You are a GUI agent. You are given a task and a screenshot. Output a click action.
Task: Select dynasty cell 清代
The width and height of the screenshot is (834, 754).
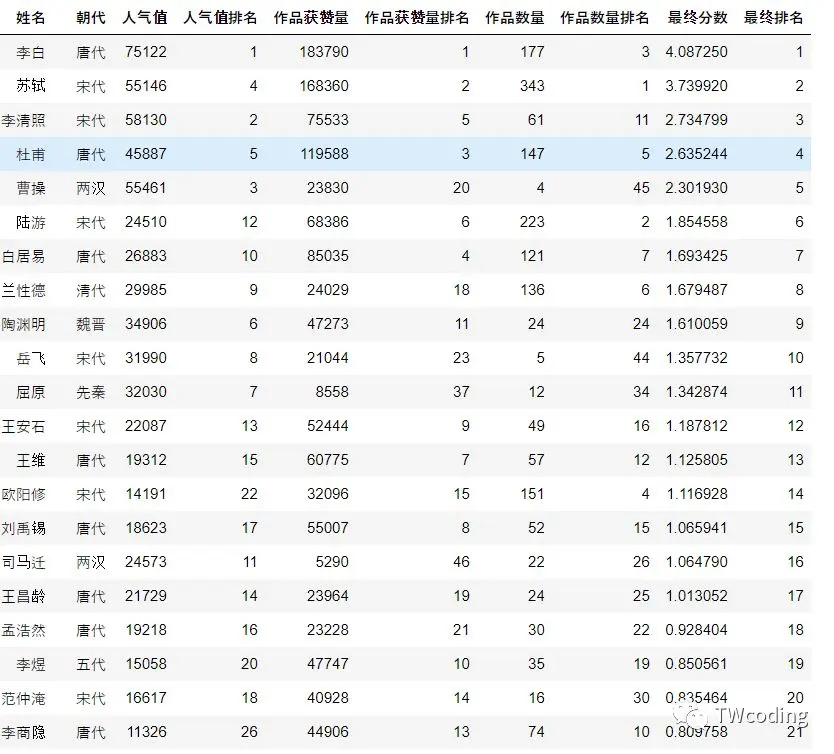click(90, 290)
